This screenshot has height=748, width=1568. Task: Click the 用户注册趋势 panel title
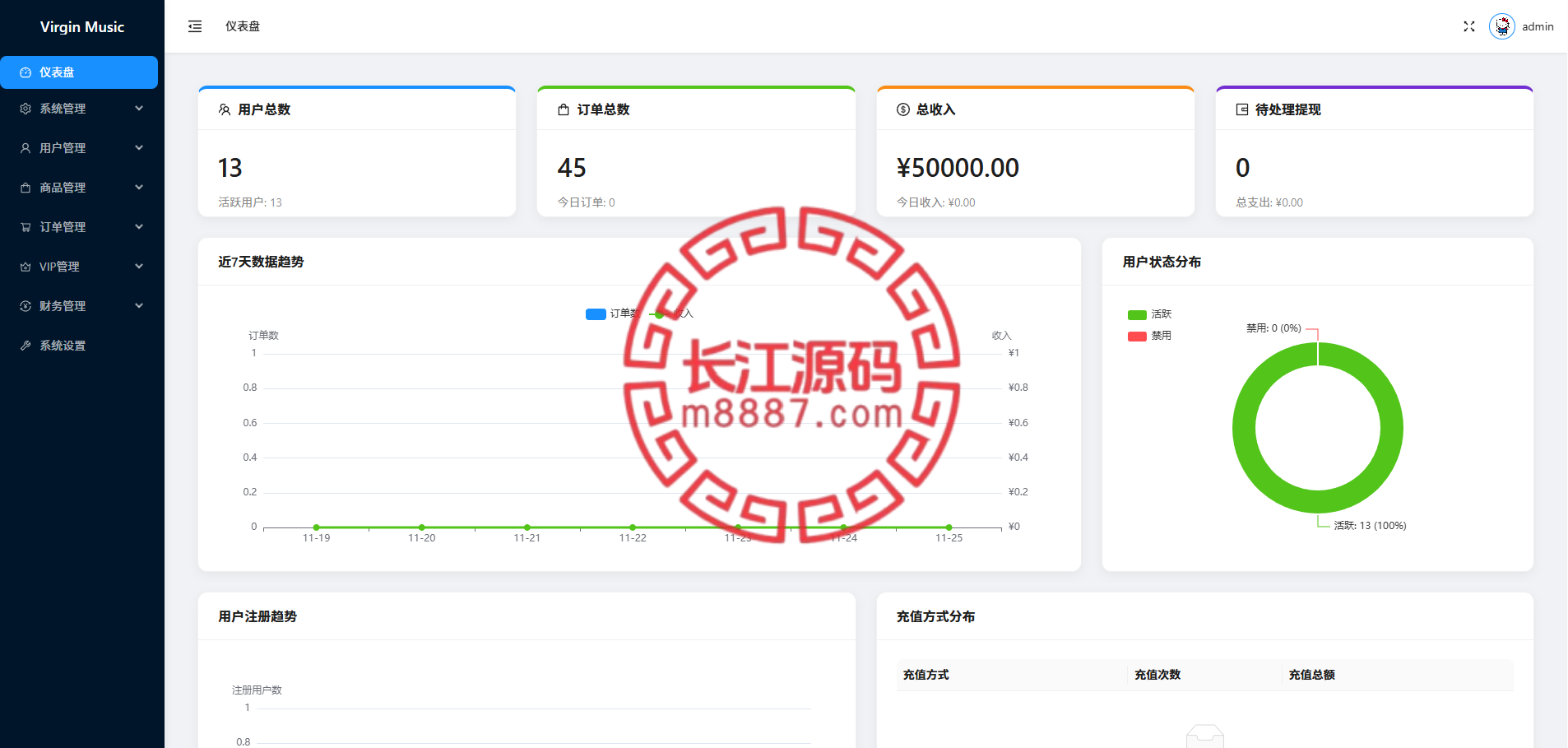pyautogui.click(x=257, y=616)
